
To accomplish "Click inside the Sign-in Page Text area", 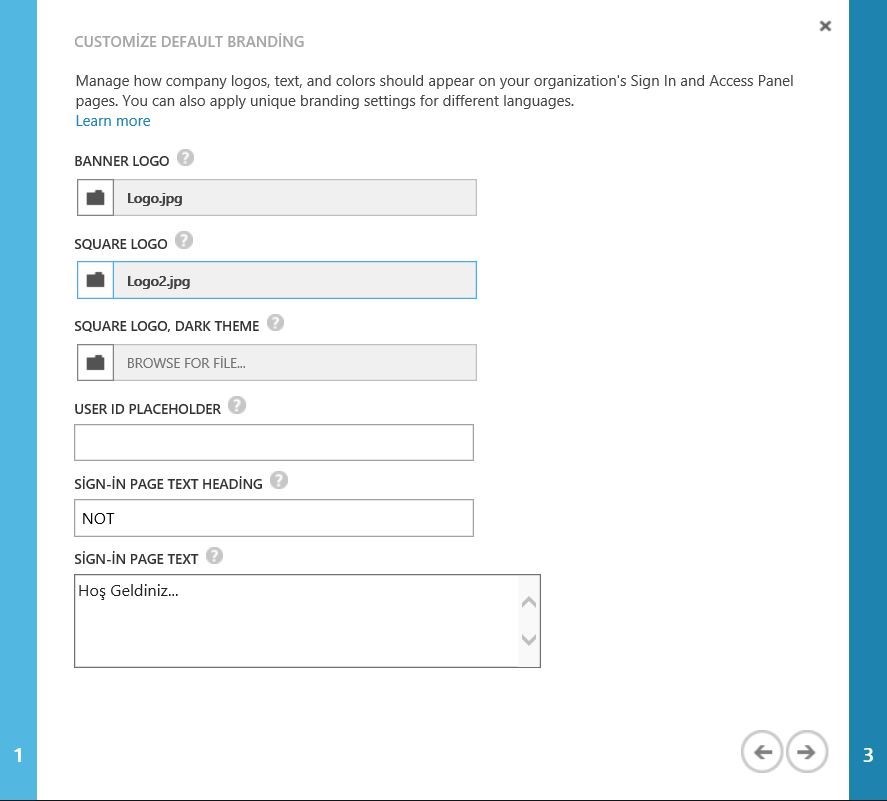I will [x=297, y=620].
